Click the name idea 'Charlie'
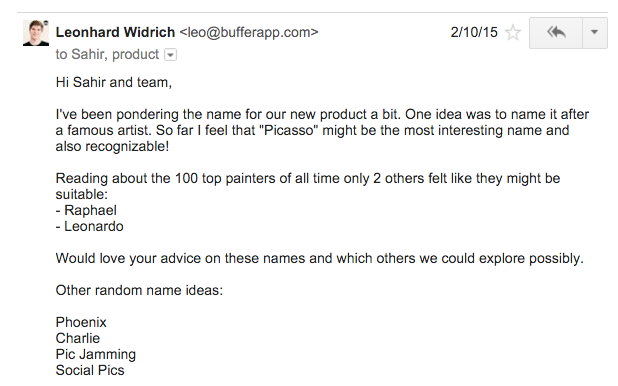The height and width of the screenshot is (386, 618). tap(78, 339)
